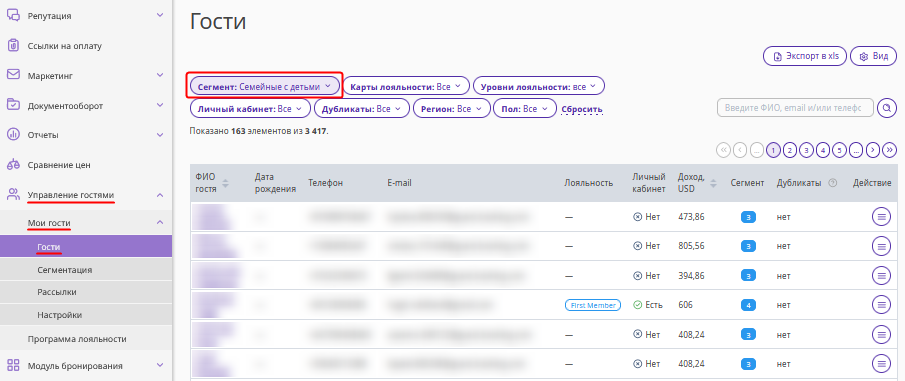Open action menu for 473,86 income row

coord(881,216)
